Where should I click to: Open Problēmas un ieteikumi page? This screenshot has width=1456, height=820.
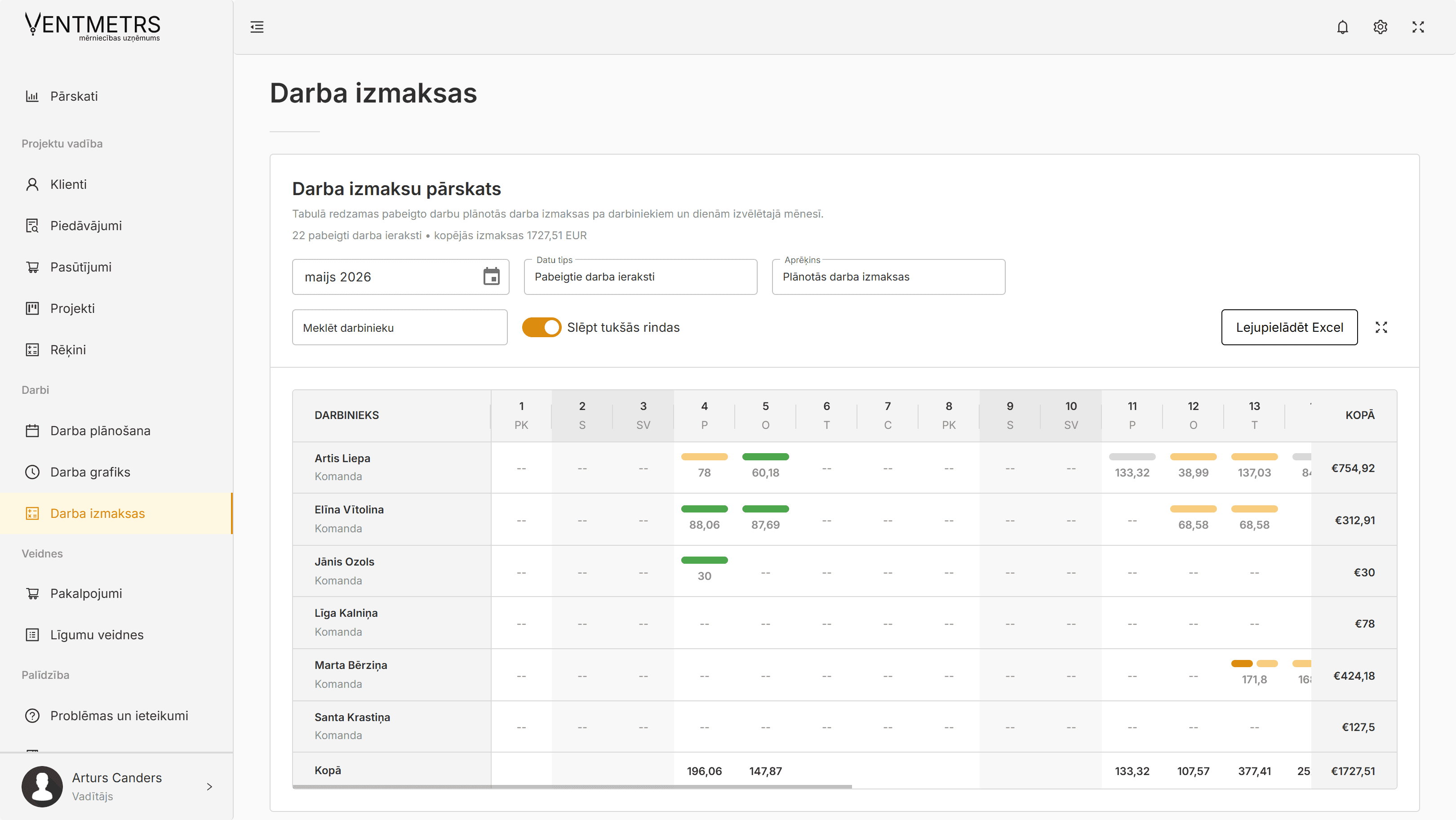(x=116, y=715)
